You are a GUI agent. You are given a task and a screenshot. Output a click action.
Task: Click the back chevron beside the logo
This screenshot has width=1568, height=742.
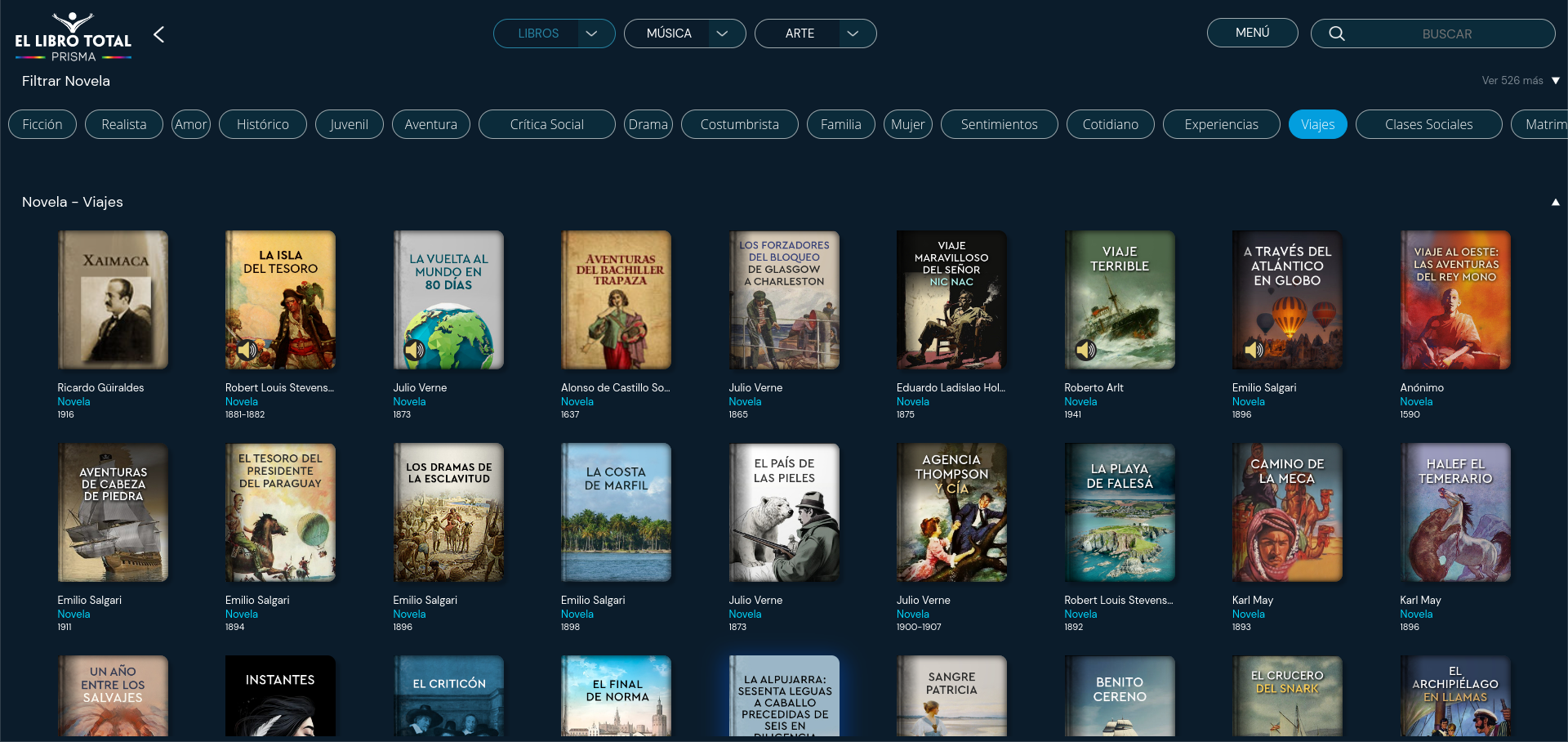(158, 35)
